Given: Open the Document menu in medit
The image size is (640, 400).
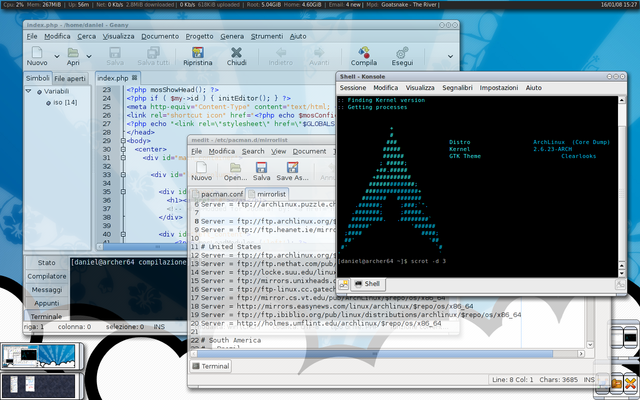Looking at the screenshot, I should tap(309, 151).
